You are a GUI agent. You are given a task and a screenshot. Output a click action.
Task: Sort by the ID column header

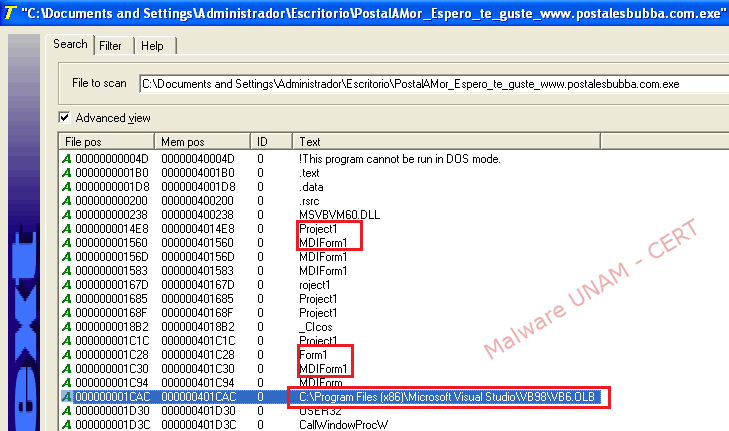(x=272, y=141)
